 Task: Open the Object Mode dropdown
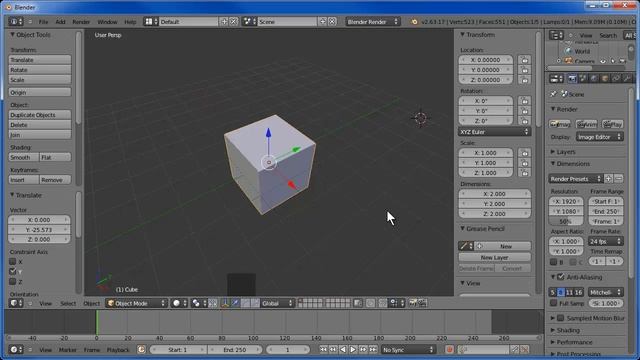pos(137,303)
